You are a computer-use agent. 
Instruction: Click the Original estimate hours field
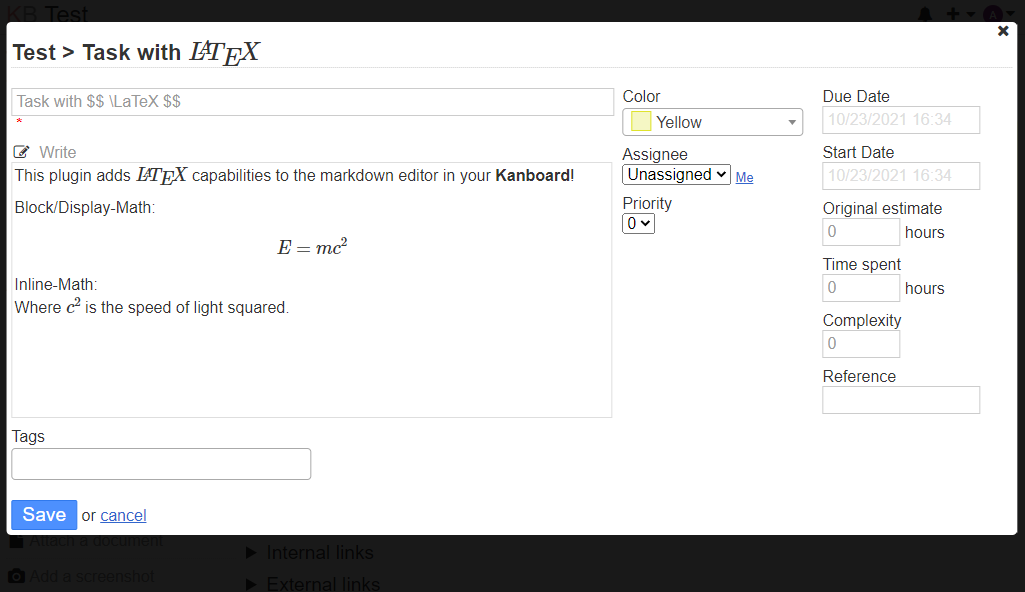[x=861, y=232]
